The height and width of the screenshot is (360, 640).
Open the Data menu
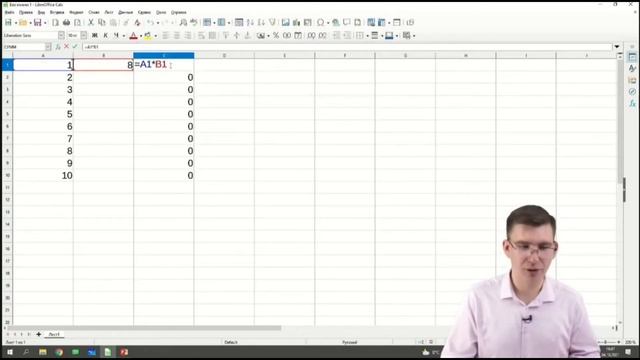[125, 12]
